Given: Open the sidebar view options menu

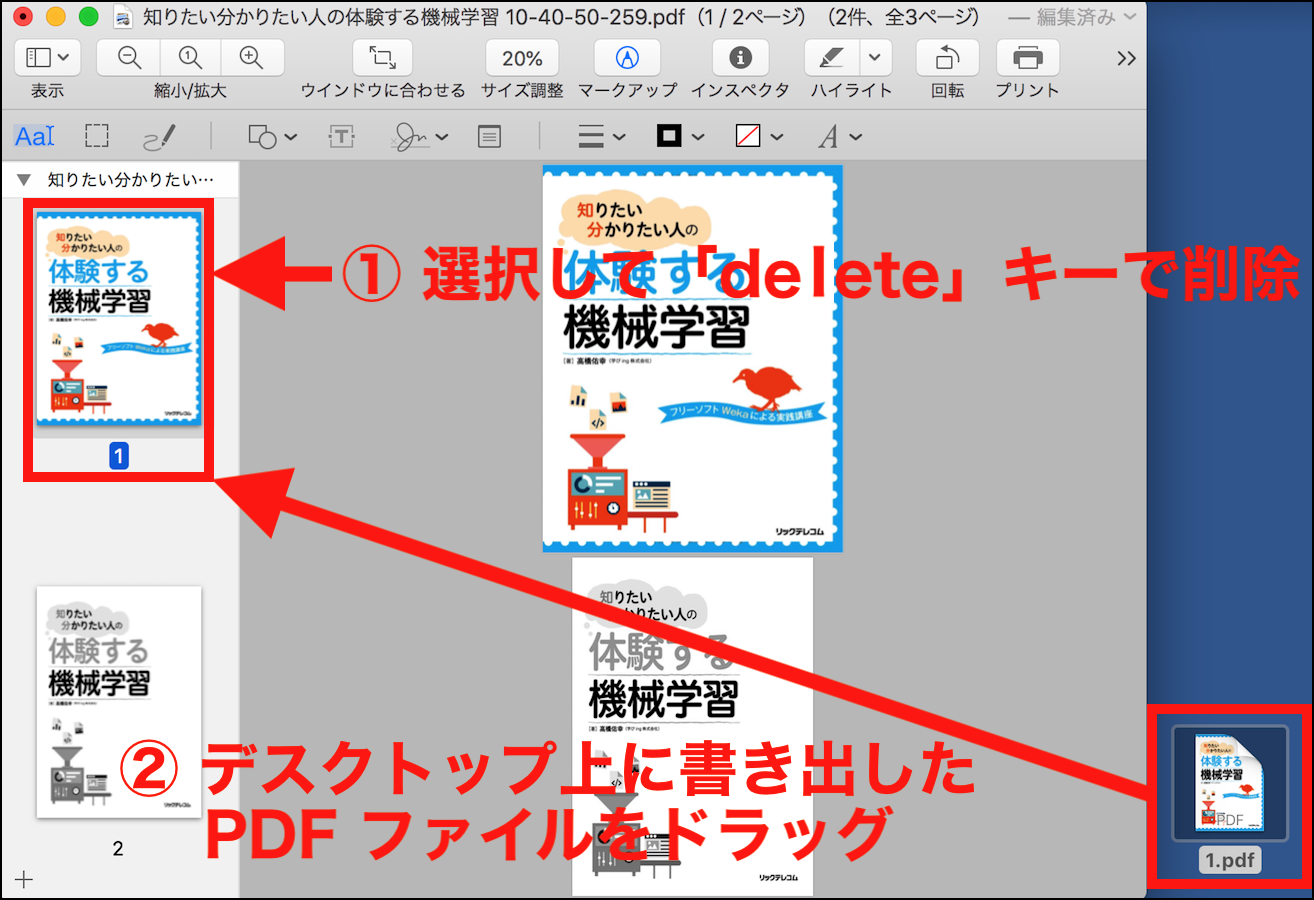Looking at the screenshot, I should (47, 58).
